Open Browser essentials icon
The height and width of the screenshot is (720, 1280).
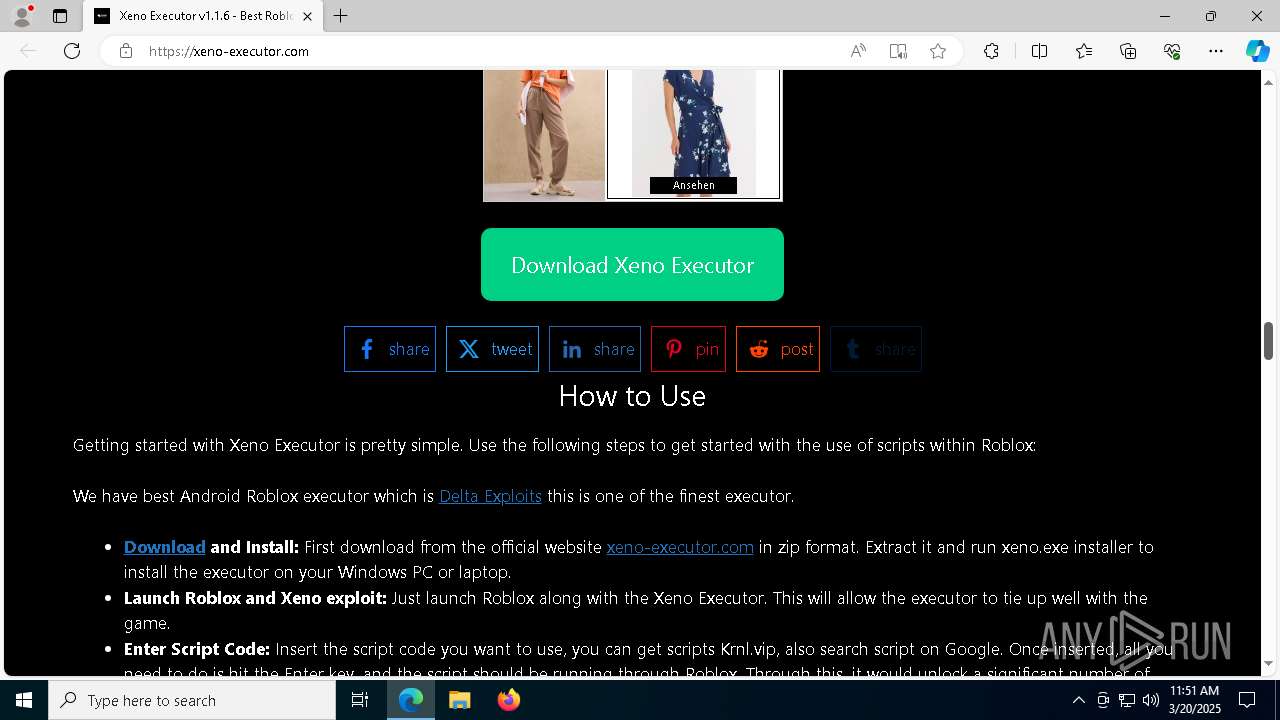click(1172, 51)
